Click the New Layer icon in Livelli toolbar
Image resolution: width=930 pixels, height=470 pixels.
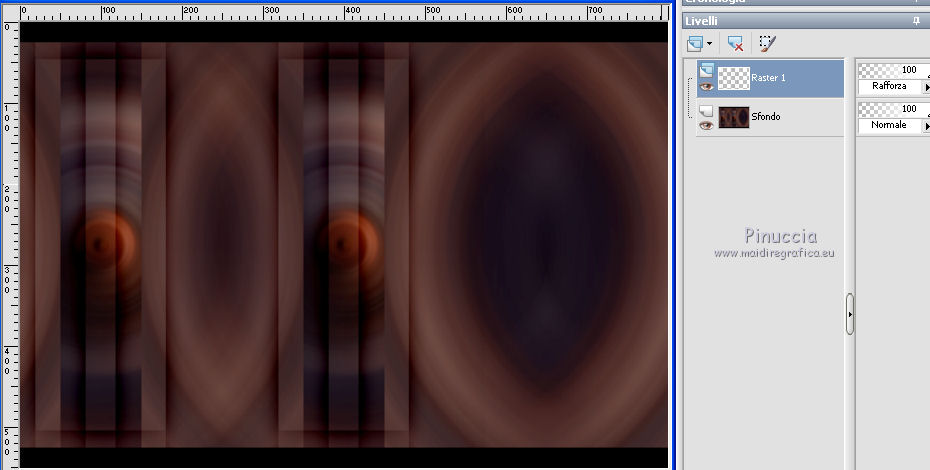pyautogui.click(x=695, y=43)
